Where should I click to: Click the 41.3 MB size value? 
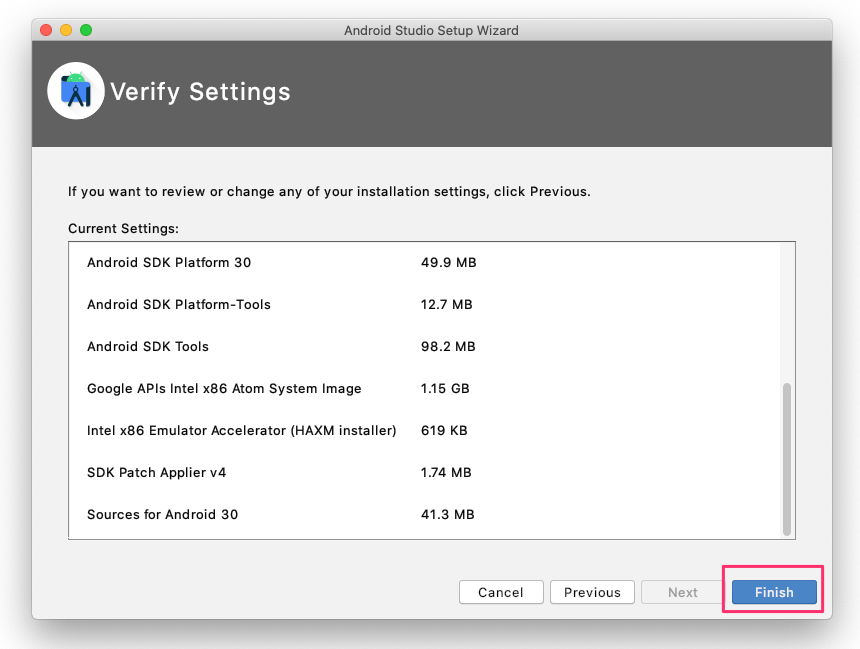[x=448, y=514]
